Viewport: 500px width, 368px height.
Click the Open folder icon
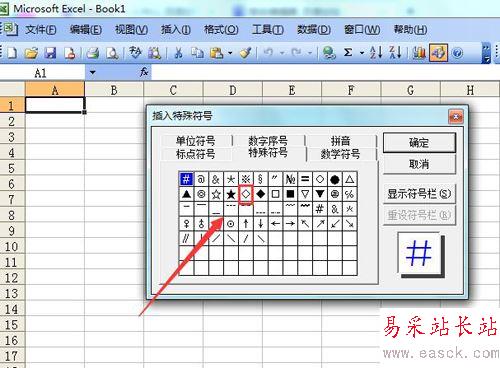31,53
